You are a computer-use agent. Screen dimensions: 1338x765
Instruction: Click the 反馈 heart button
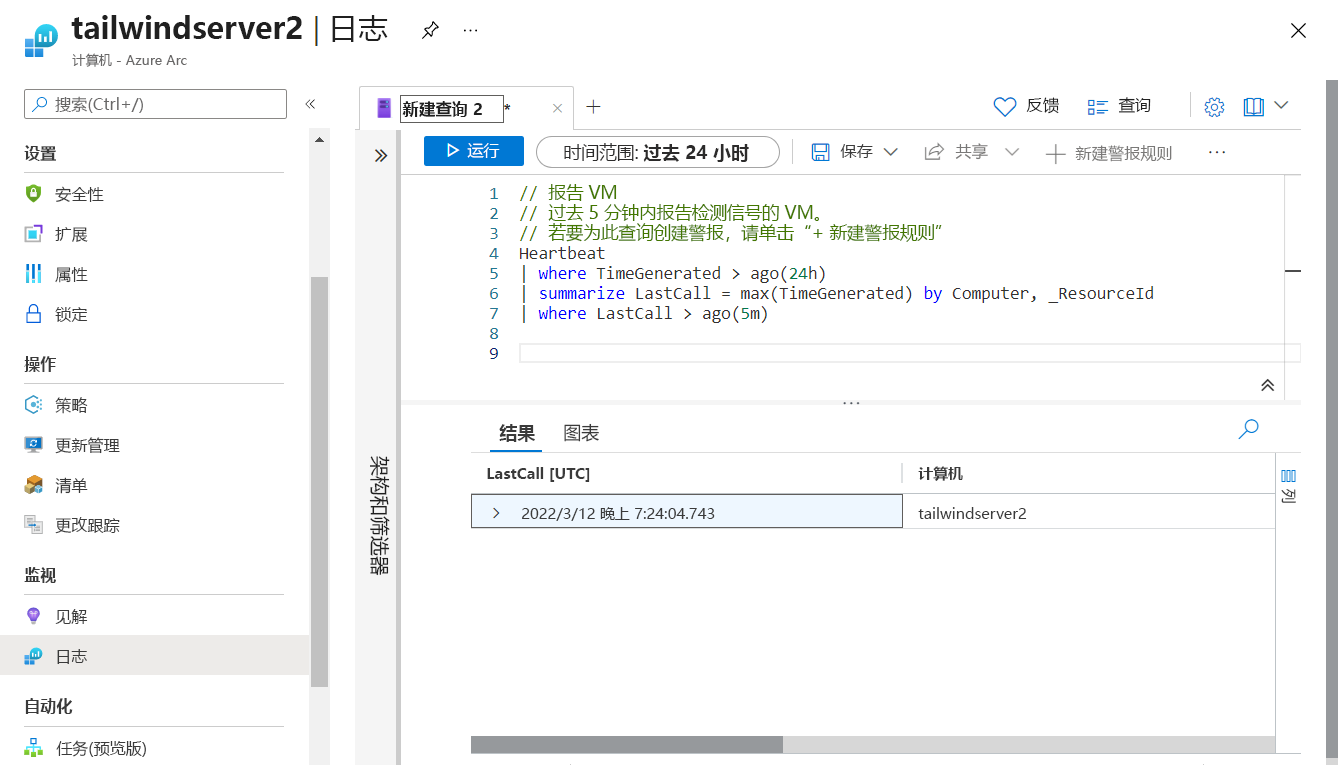[1026, 106]
